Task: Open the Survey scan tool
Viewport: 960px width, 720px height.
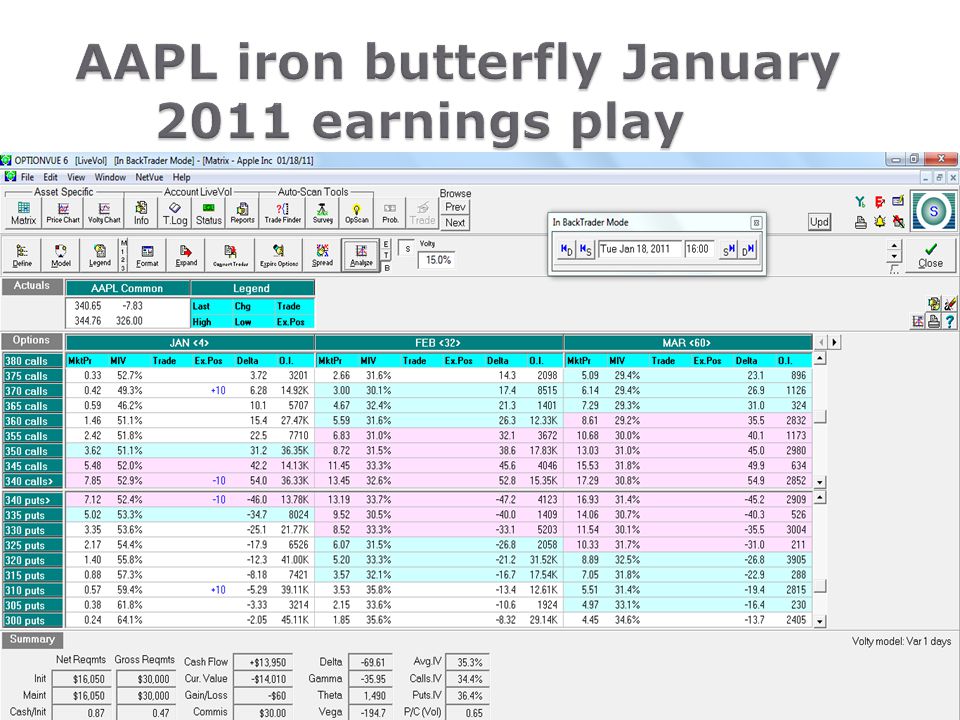Action: [x=323, y=214]
